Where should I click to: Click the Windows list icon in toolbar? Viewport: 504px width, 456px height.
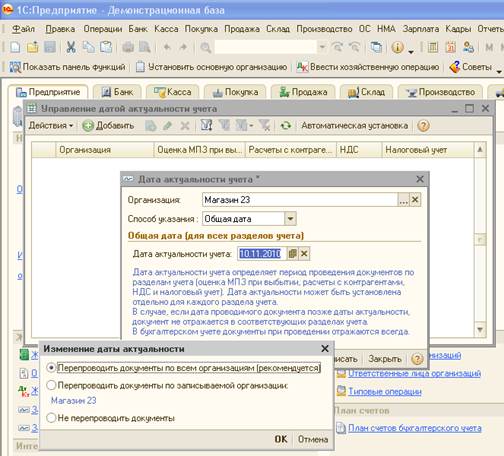pyautogui.click(x=376, y=47)
